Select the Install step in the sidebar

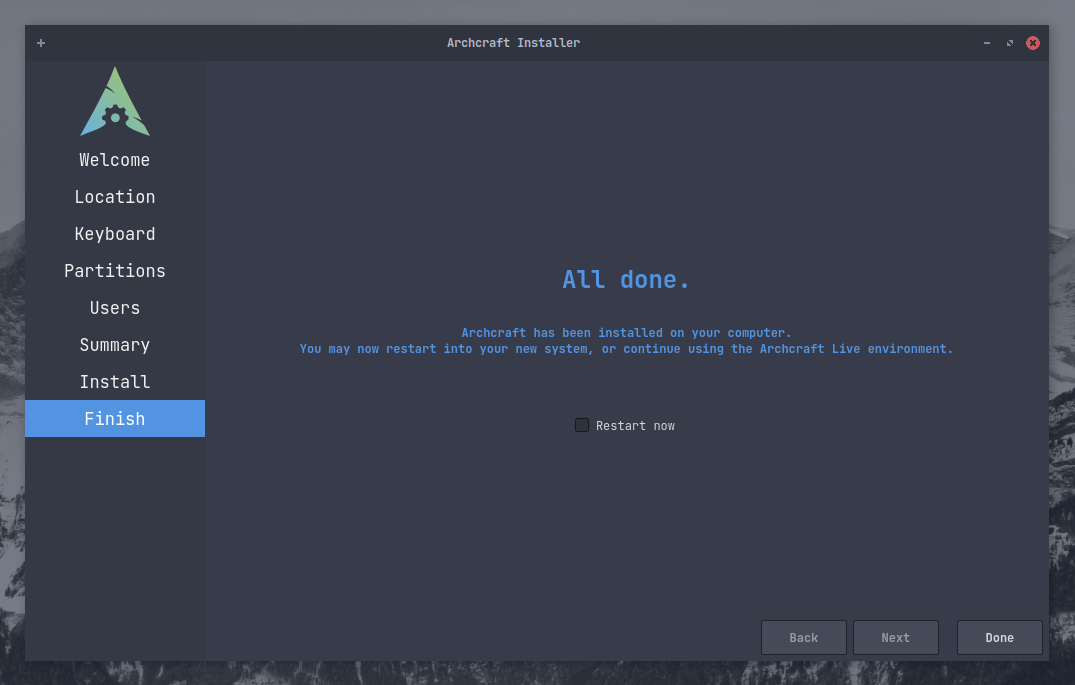(x=114, y=382)
